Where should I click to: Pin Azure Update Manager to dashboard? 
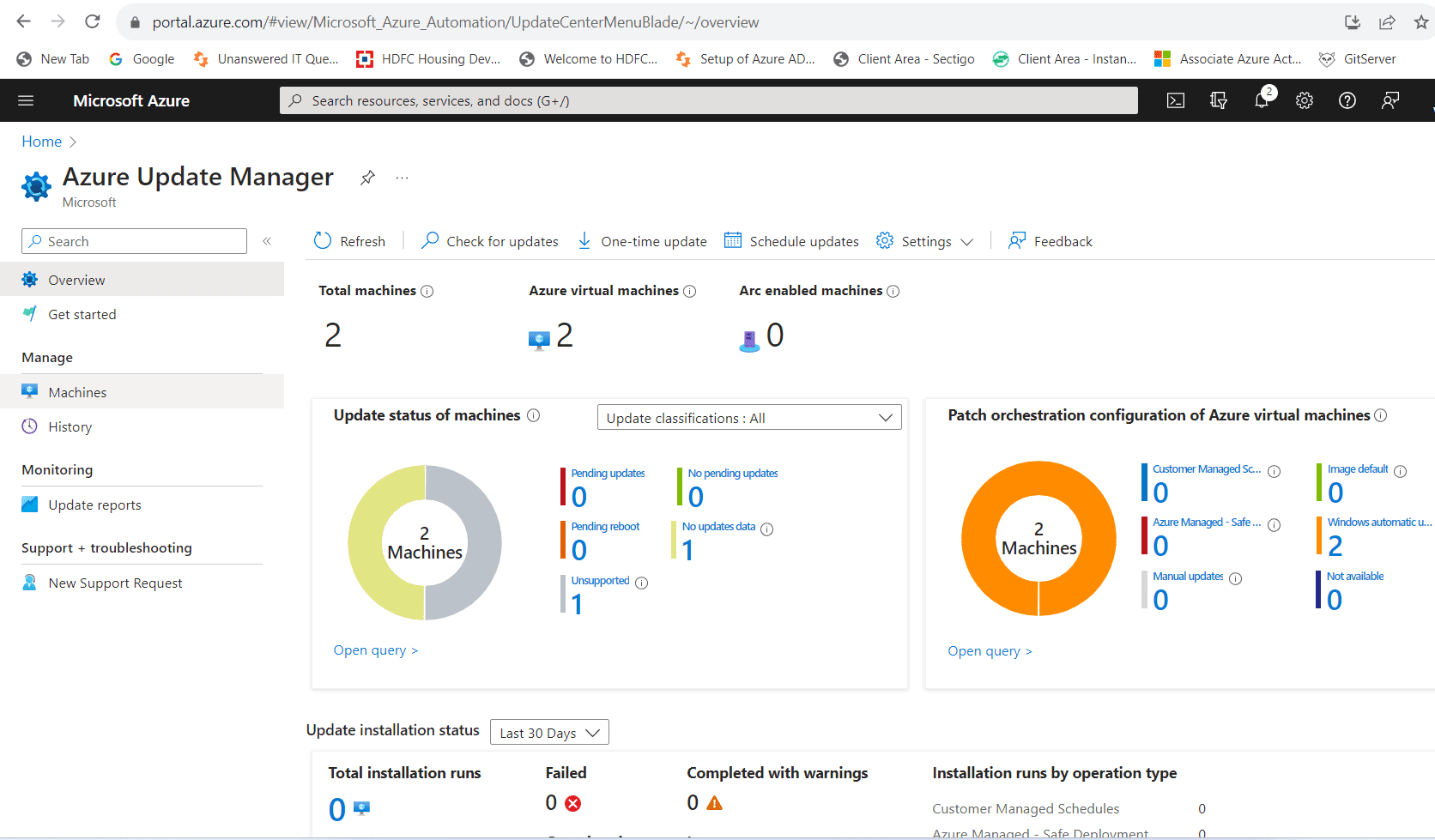[367, 178]
